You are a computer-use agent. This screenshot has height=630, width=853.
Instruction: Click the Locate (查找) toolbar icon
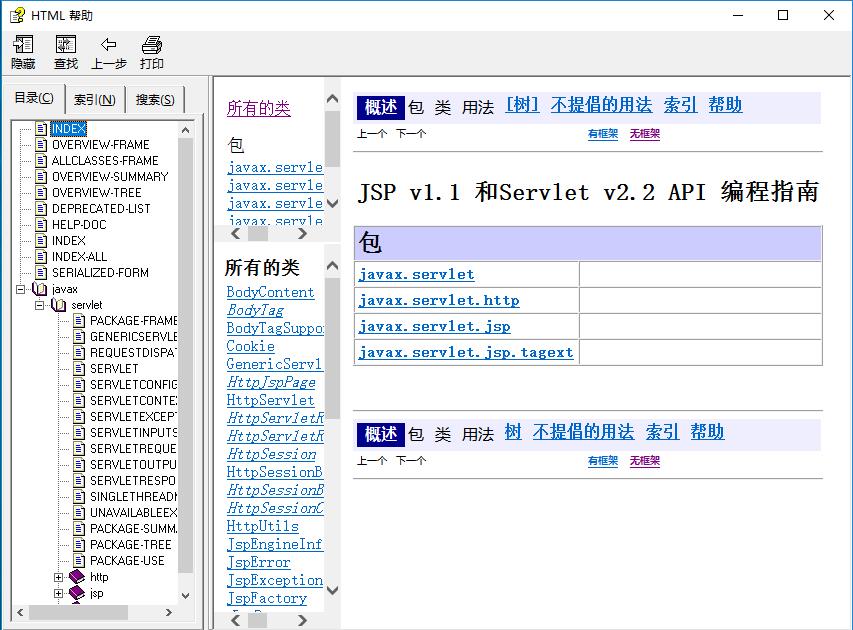[66, 44]
